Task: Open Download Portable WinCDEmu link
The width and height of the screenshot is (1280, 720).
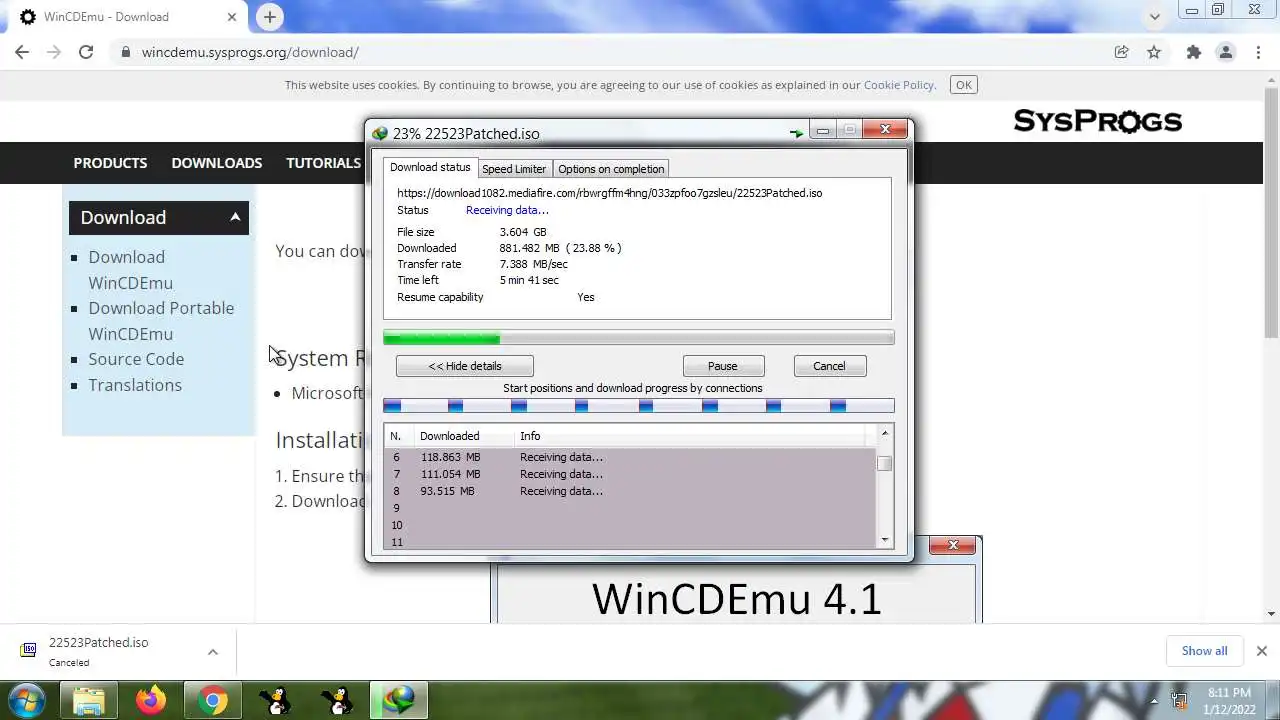Action: 161,321
